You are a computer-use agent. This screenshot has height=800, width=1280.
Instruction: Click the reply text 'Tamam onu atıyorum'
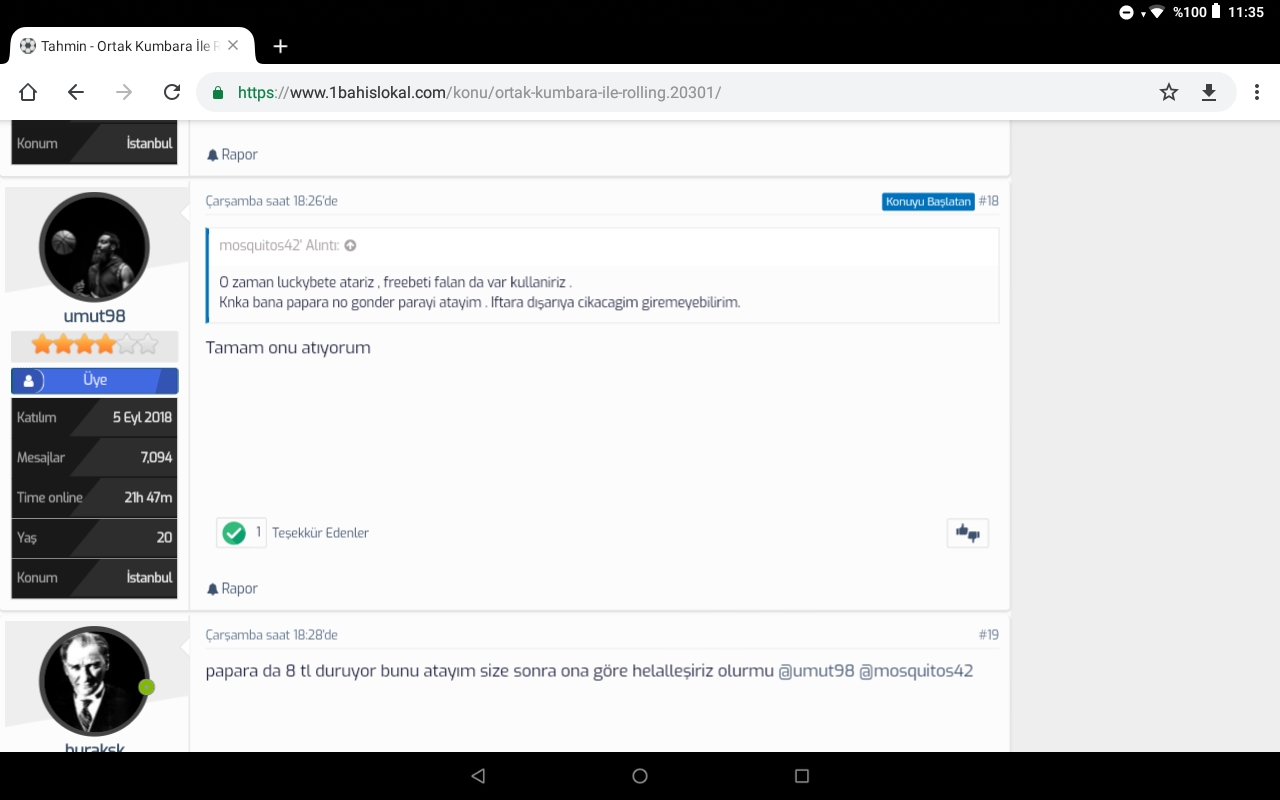tap(288, 348)
